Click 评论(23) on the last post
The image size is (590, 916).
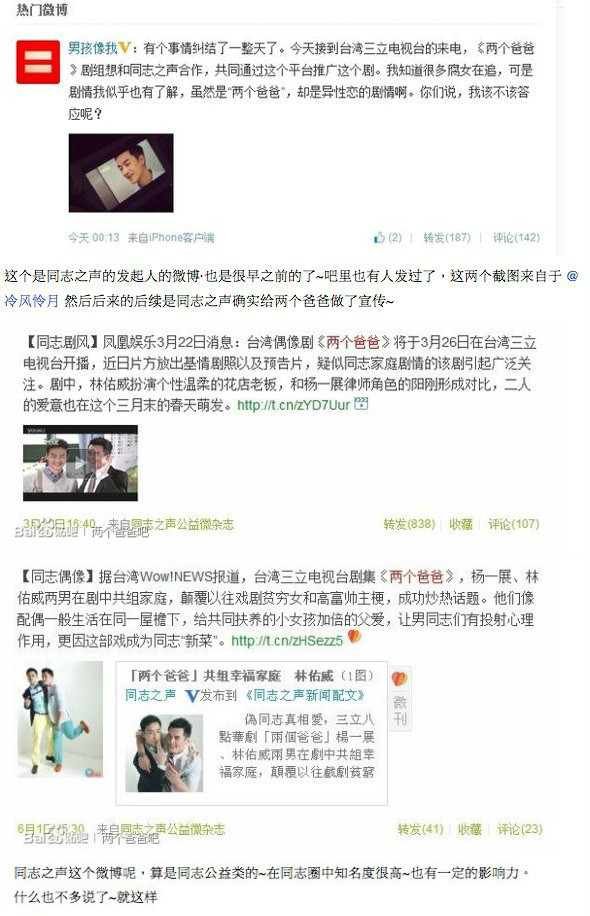[x=520, y=829]
